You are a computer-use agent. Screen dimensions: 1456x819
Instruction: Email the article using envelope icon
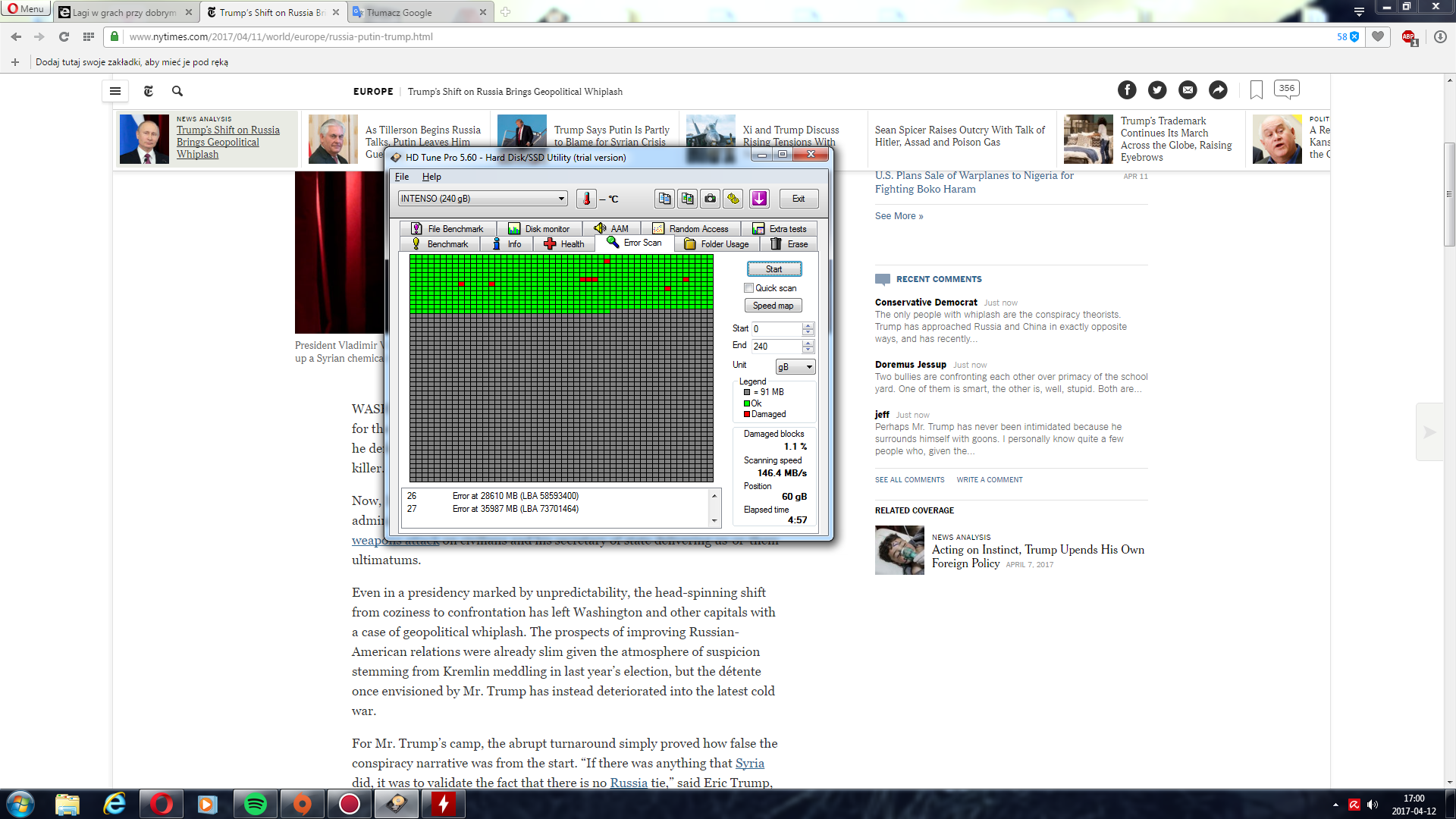1188,90
